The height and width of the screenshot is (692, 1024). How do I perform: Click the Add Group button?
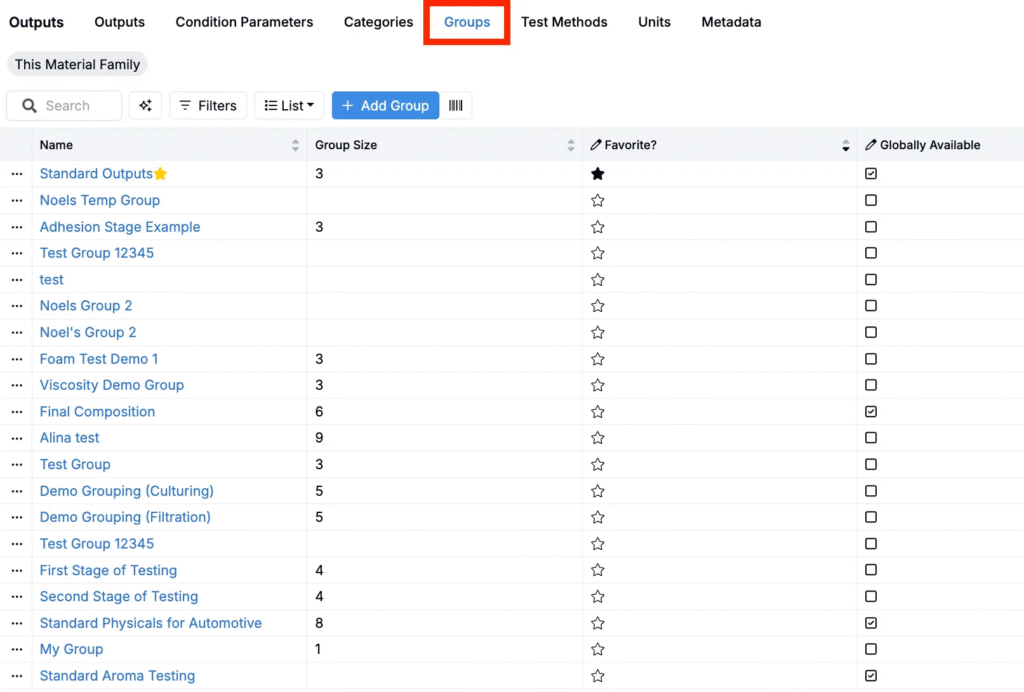pos(385,105)
